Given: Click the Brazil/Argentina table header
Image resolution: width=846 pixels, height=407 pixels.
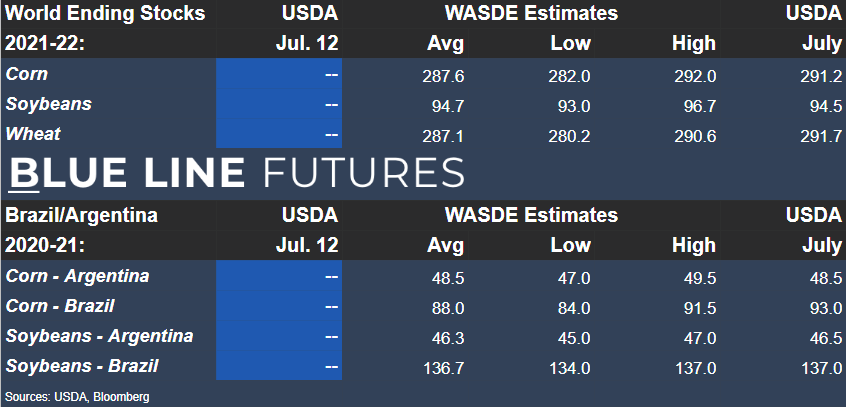Looking at the screenshot, I should click(81, 215).
